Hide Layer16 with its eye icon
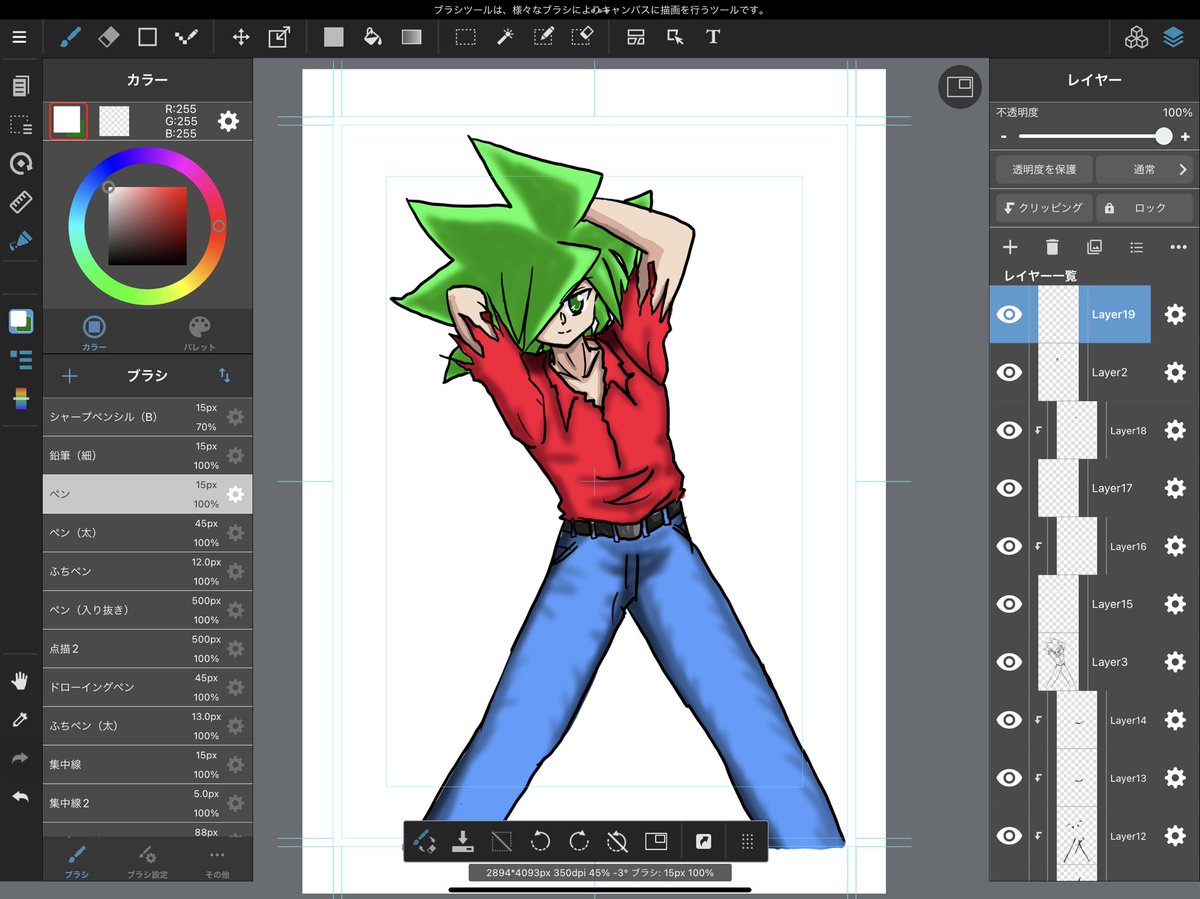 [x=1009, y=546]
